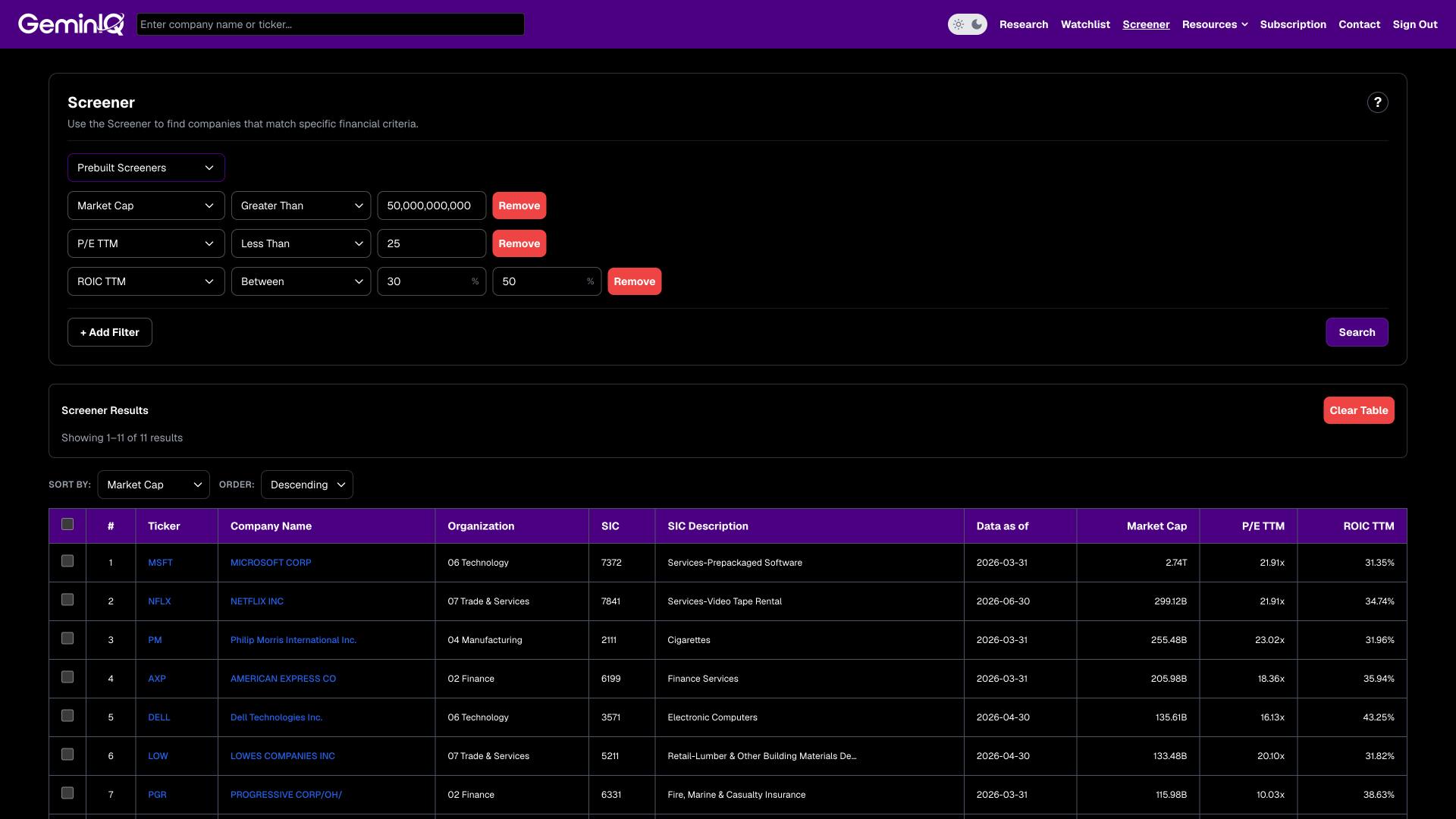Toggle the light/dark theme switch
Viewport: 1456px width, 819px height.
pyautogui.click(x=967, y=24)
